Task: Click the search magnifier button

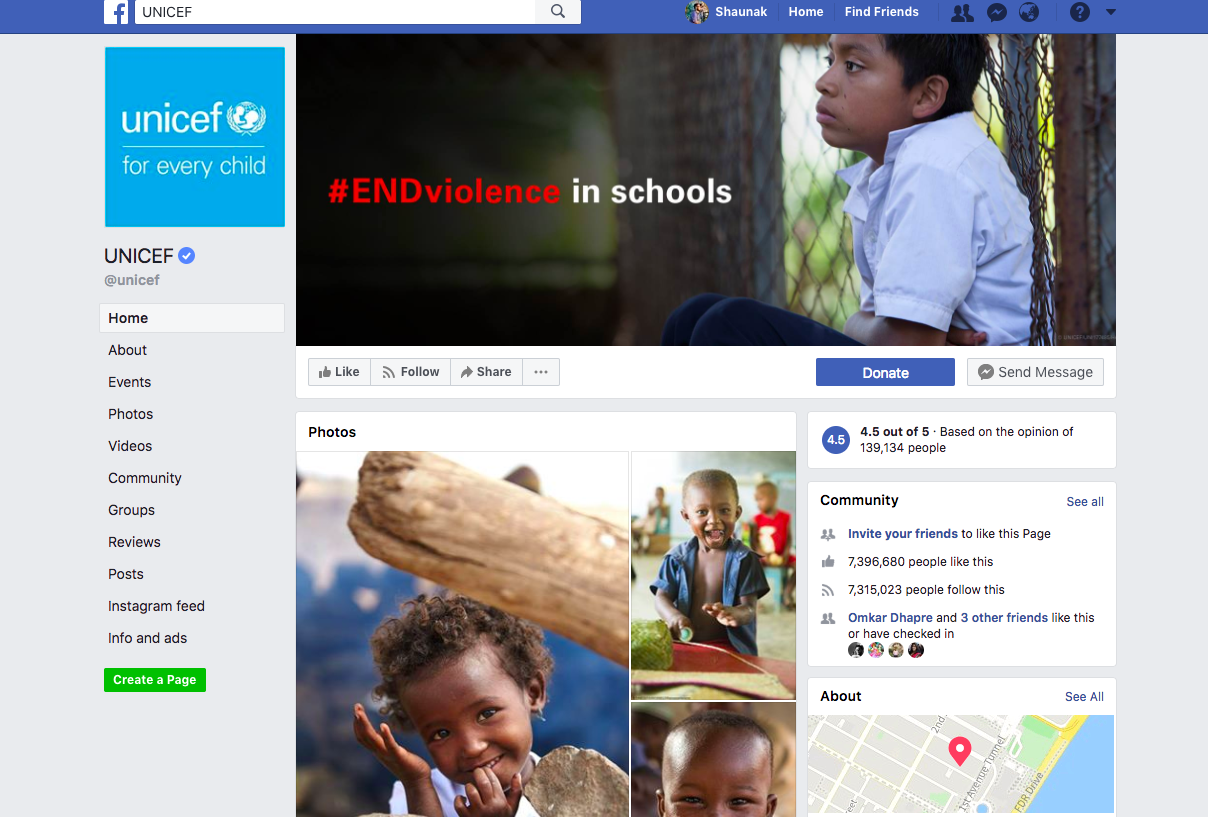Action: click(x=558, y=12)
